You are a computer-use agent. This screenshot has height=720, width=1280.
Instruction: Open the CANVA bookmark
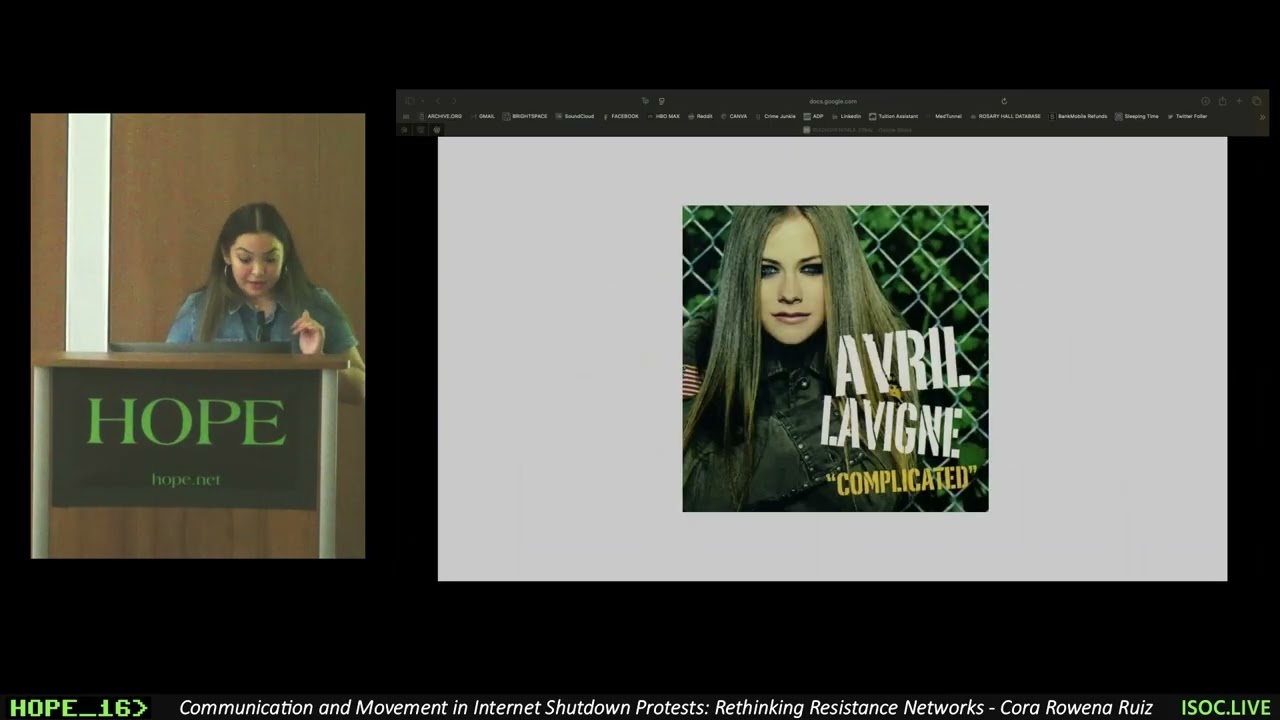pyautogui.click(x=734, y=116)
